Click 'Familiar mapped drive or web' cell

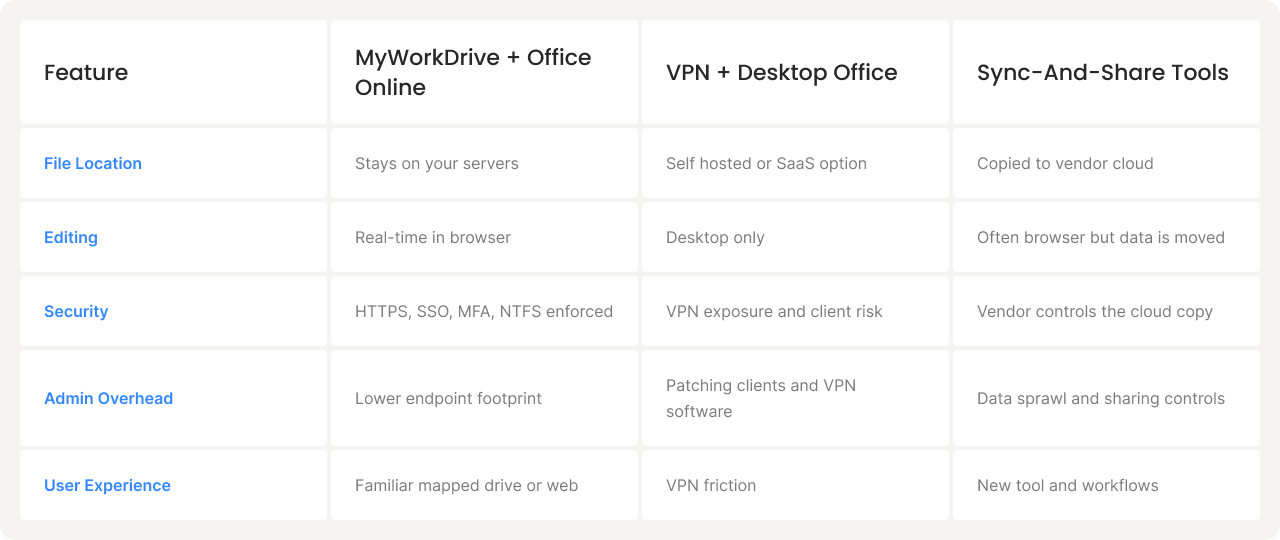tap(466, 485)
